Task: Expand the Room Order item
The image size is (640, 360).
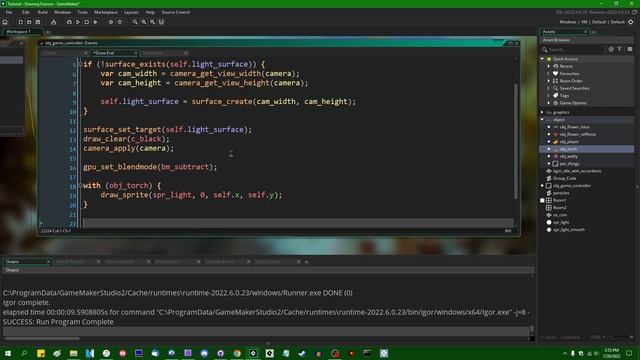Action: [x=549, y=81]
